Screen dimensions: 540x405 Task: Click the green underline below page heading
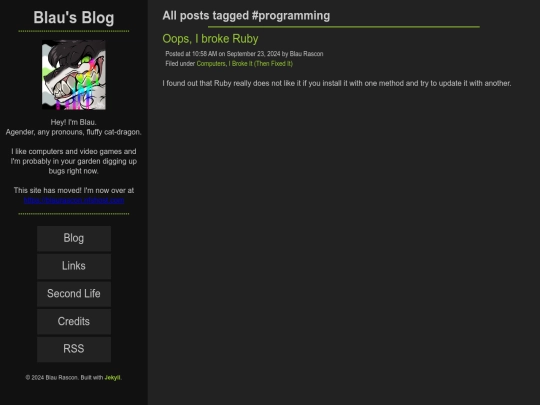tap(344, 27)
